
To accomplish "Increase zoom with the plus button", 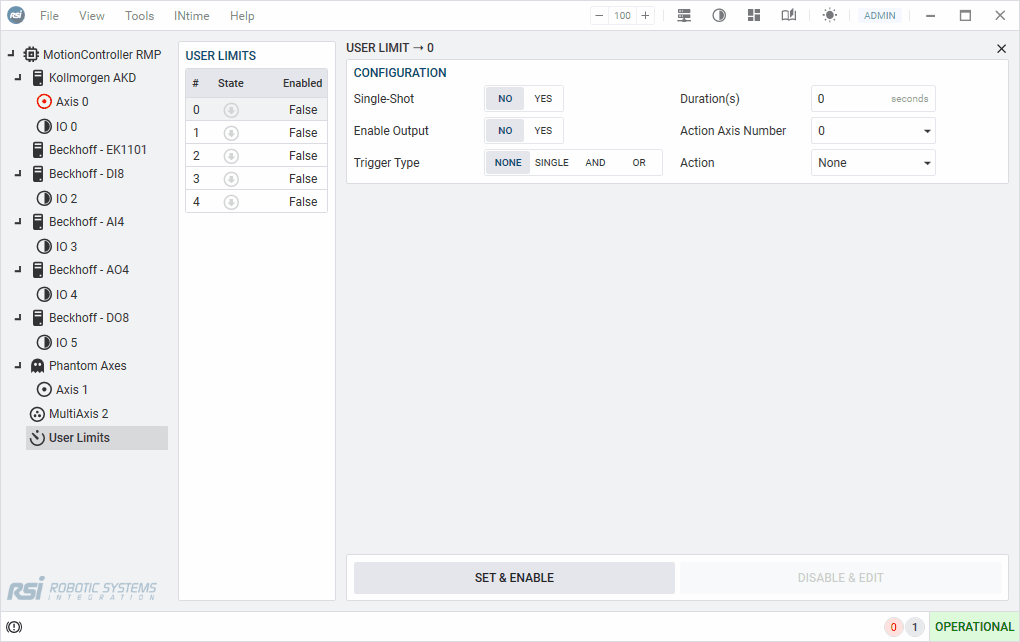I will point(645,16).
